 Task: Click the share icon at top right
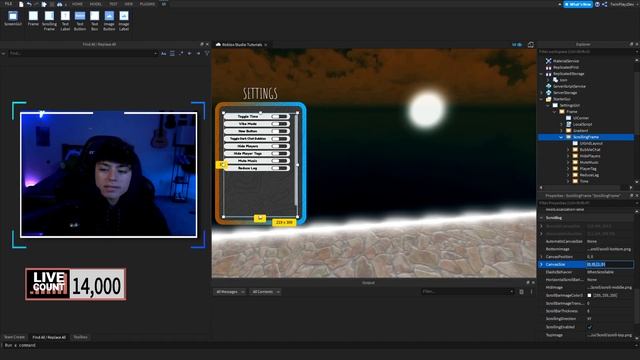coord(604,4)
